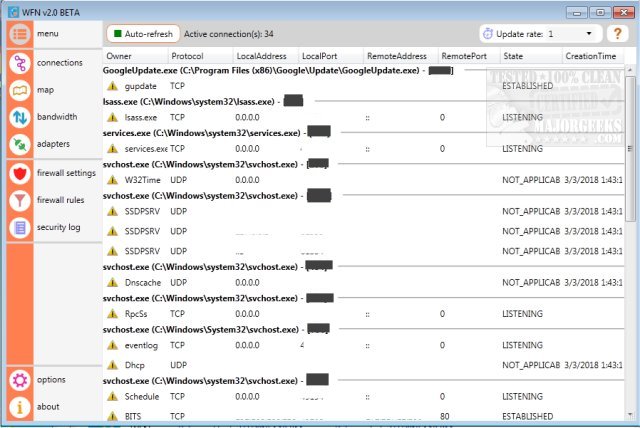
Task: Open the options label
Action: click(51, 379)
